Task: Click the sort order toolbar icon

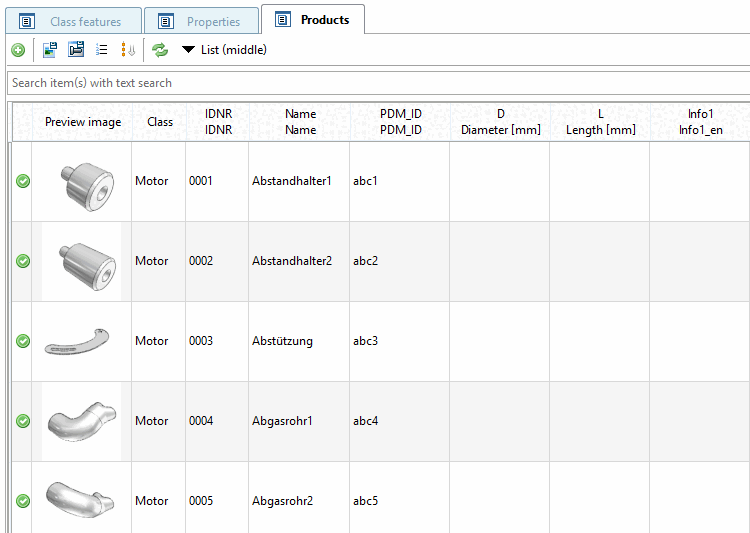Action: click(128, 49)
